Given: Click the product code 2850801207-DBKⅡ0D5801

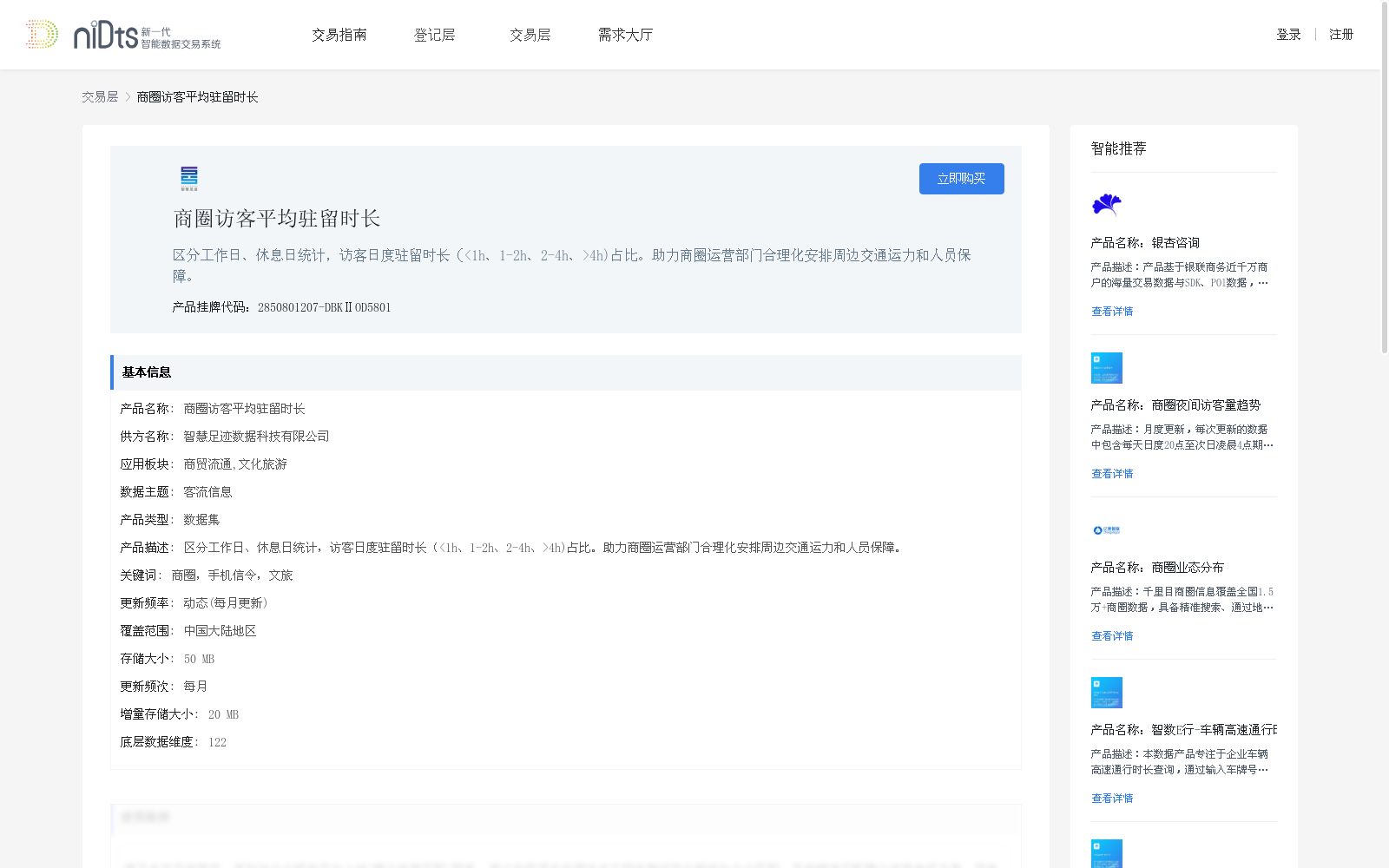Looking at the screenshot, I should 325,307.
